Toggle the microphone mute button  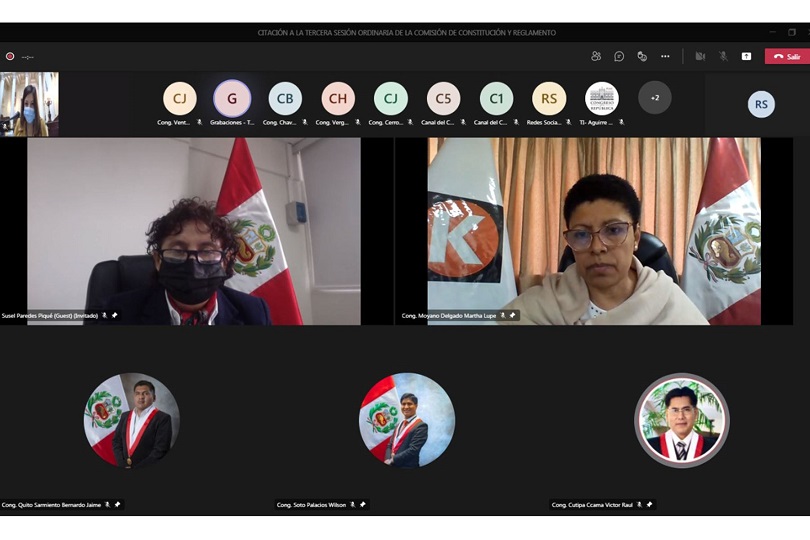coord(723,56)
